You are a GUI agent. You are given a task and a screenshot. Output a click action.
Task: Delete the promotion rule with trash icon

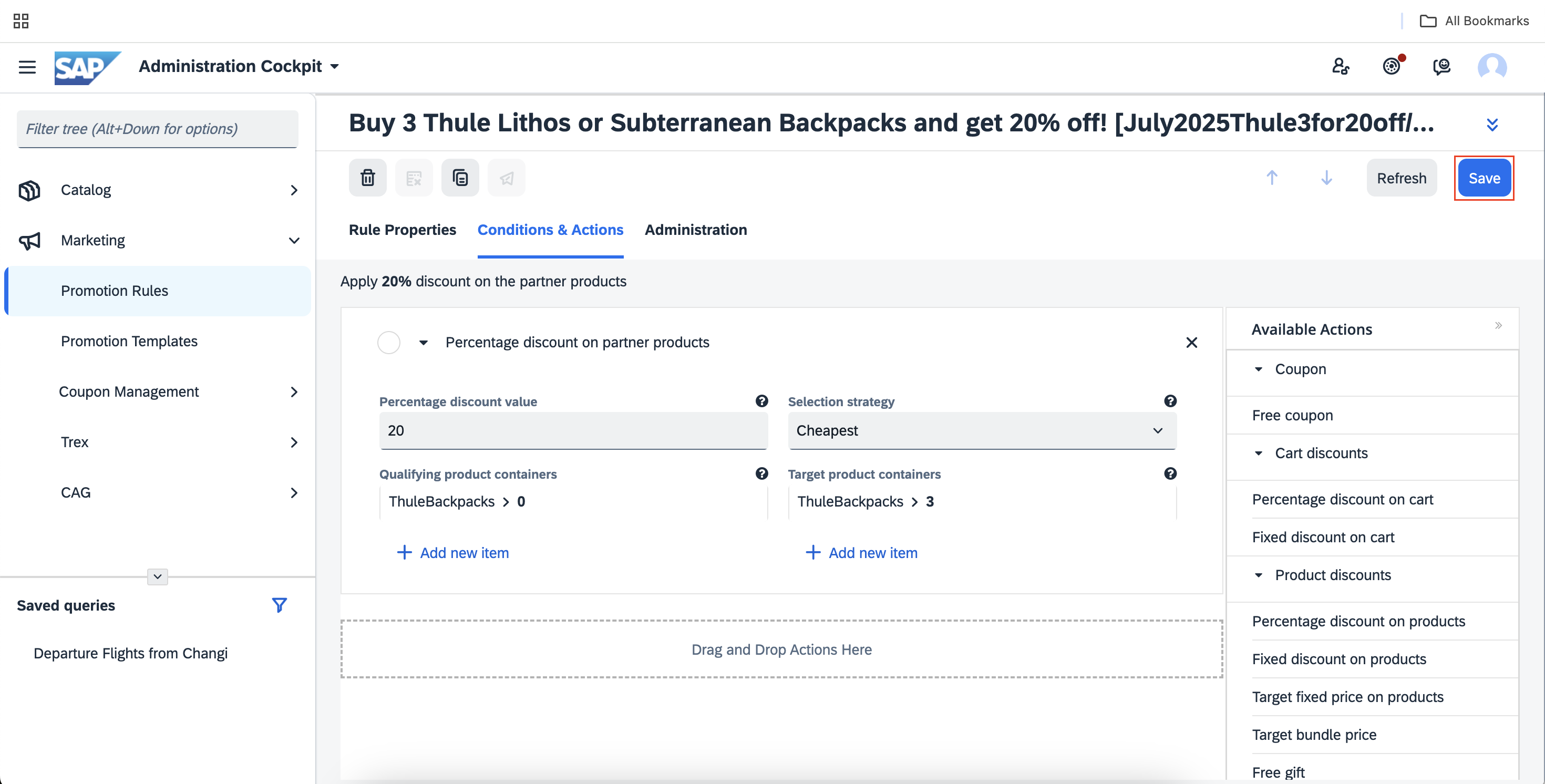point(368,178)
